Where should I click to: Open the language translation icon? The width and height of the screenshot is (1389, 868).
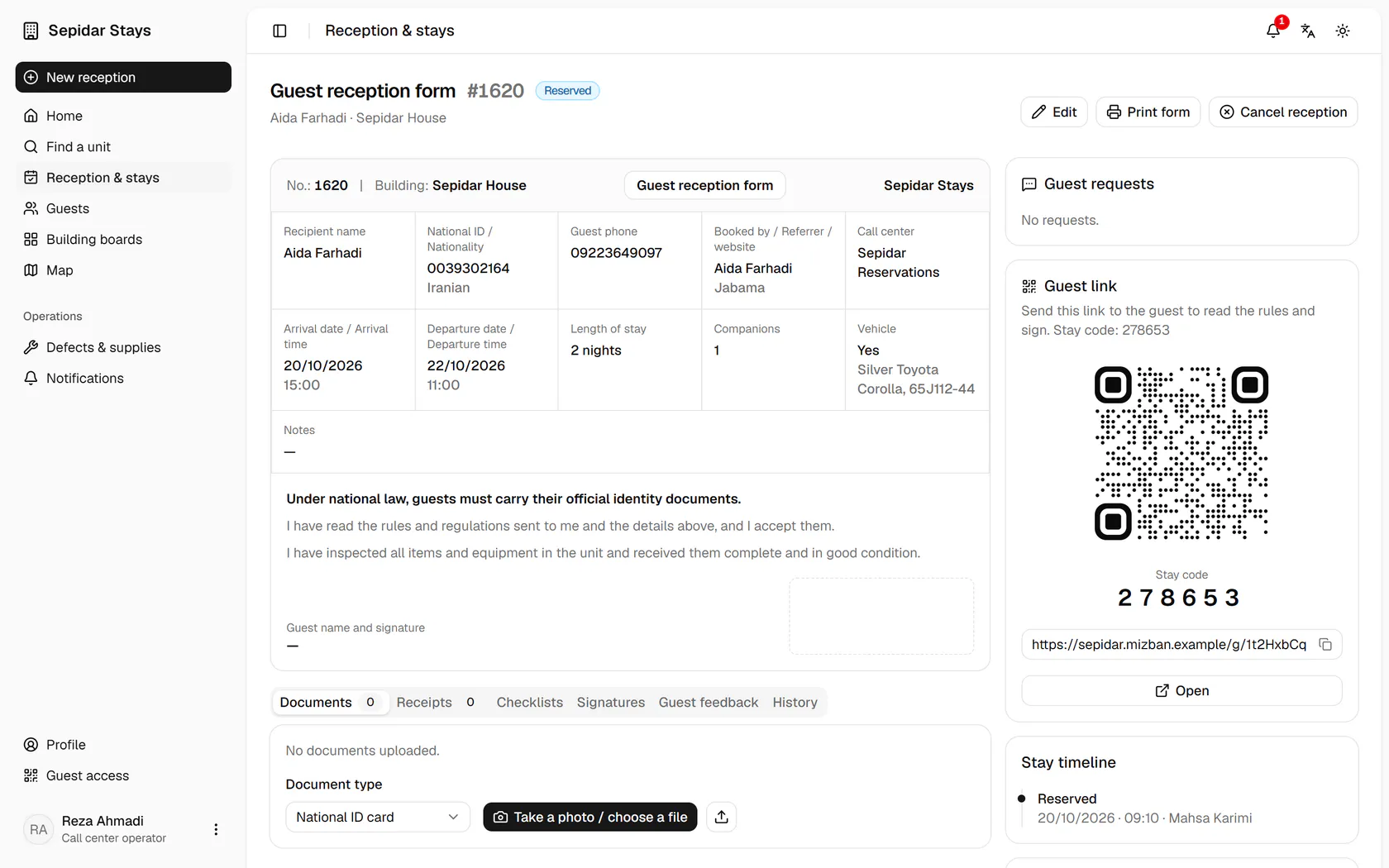pos(1308,31)
